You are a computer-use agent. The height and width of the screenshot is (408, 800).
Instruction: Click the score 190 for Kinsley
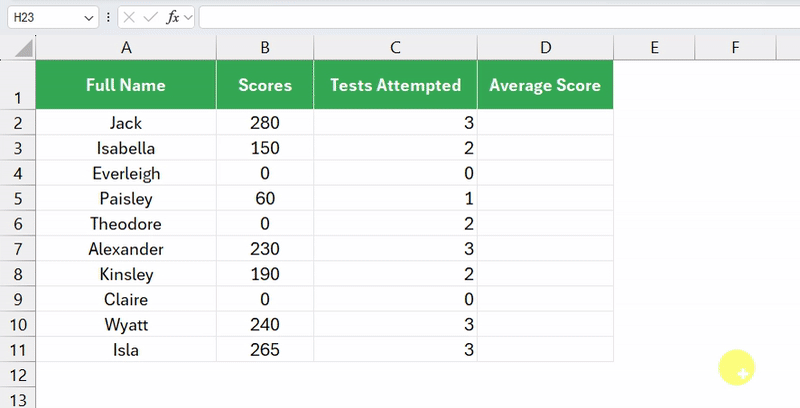click(x=265, y=274)
